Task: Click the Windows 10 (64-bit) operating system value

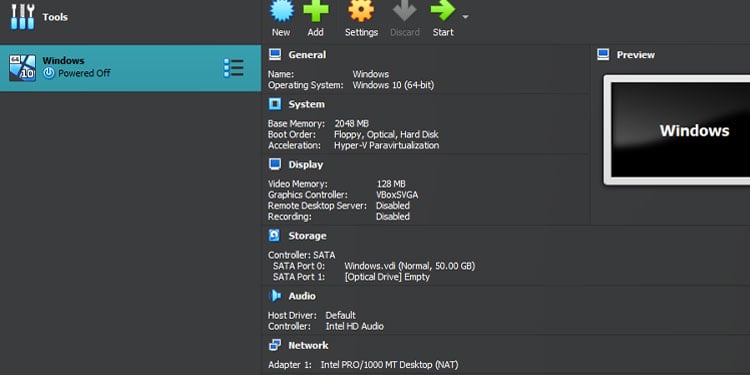Action: pos(393,85)
